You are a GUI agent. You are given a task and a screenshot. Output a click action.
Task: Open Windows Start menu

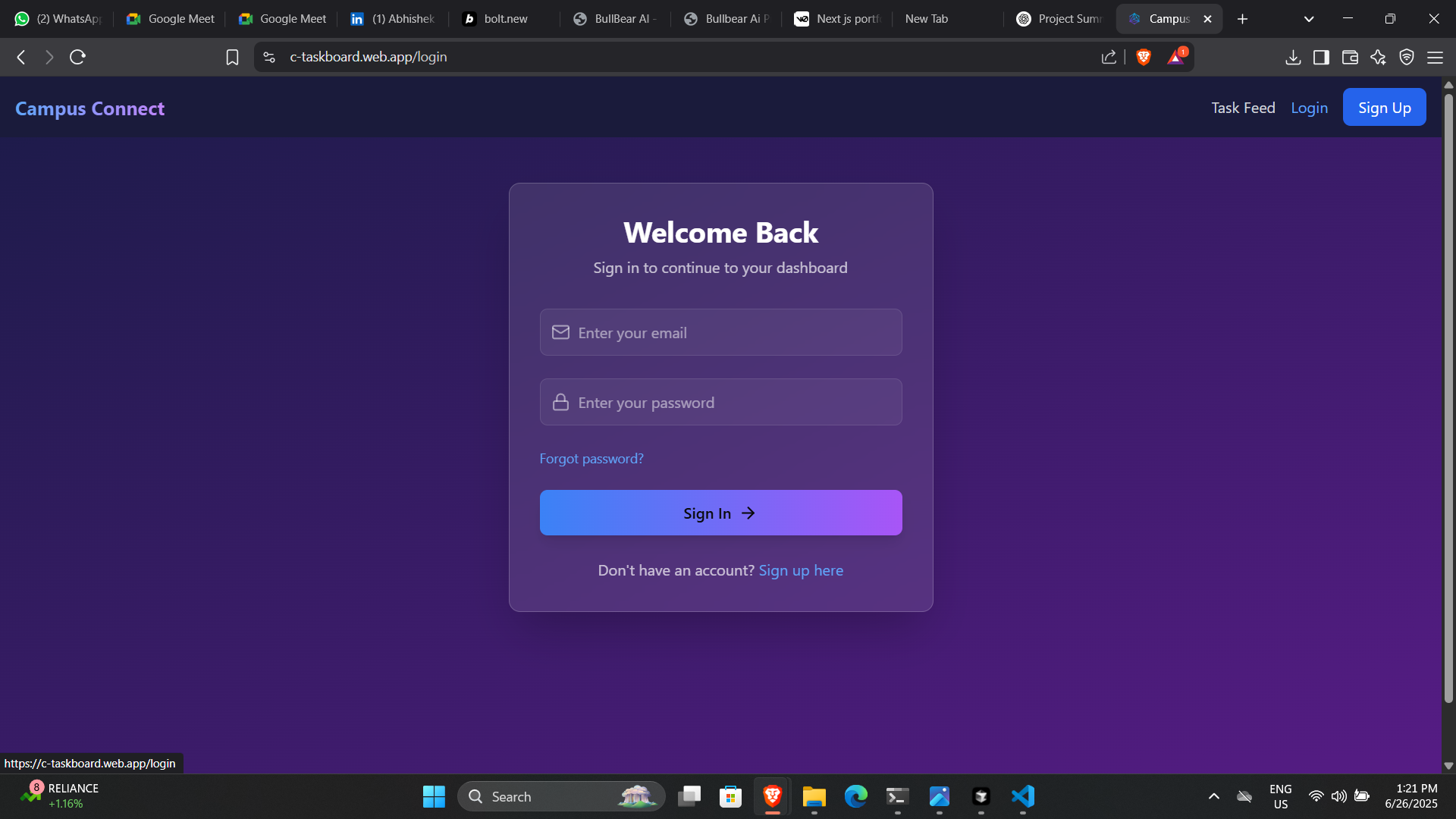click(x=434, y=796)
